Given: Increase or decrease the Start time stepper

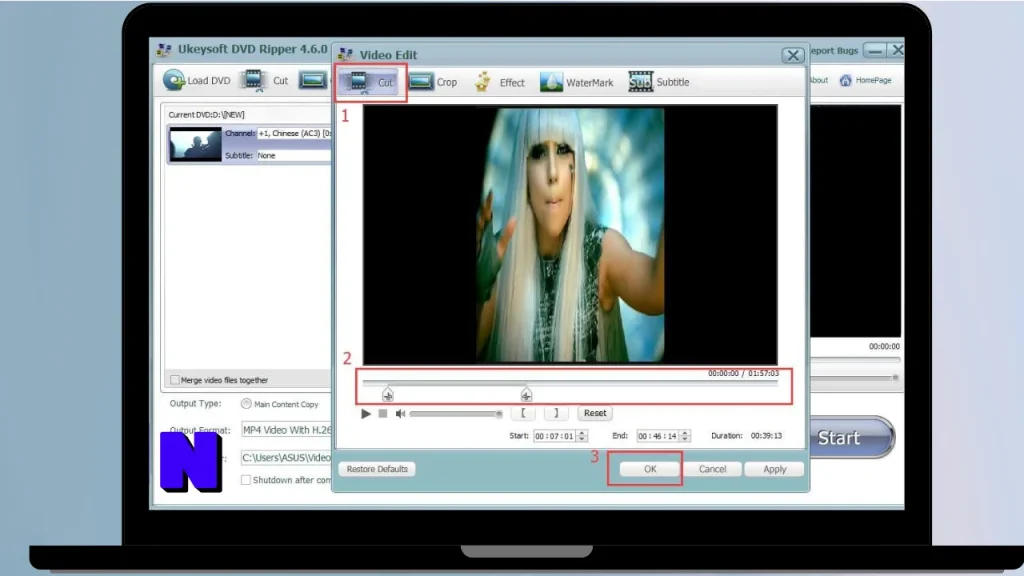Looking at the screenshot, I should click(x=582, y=436).
